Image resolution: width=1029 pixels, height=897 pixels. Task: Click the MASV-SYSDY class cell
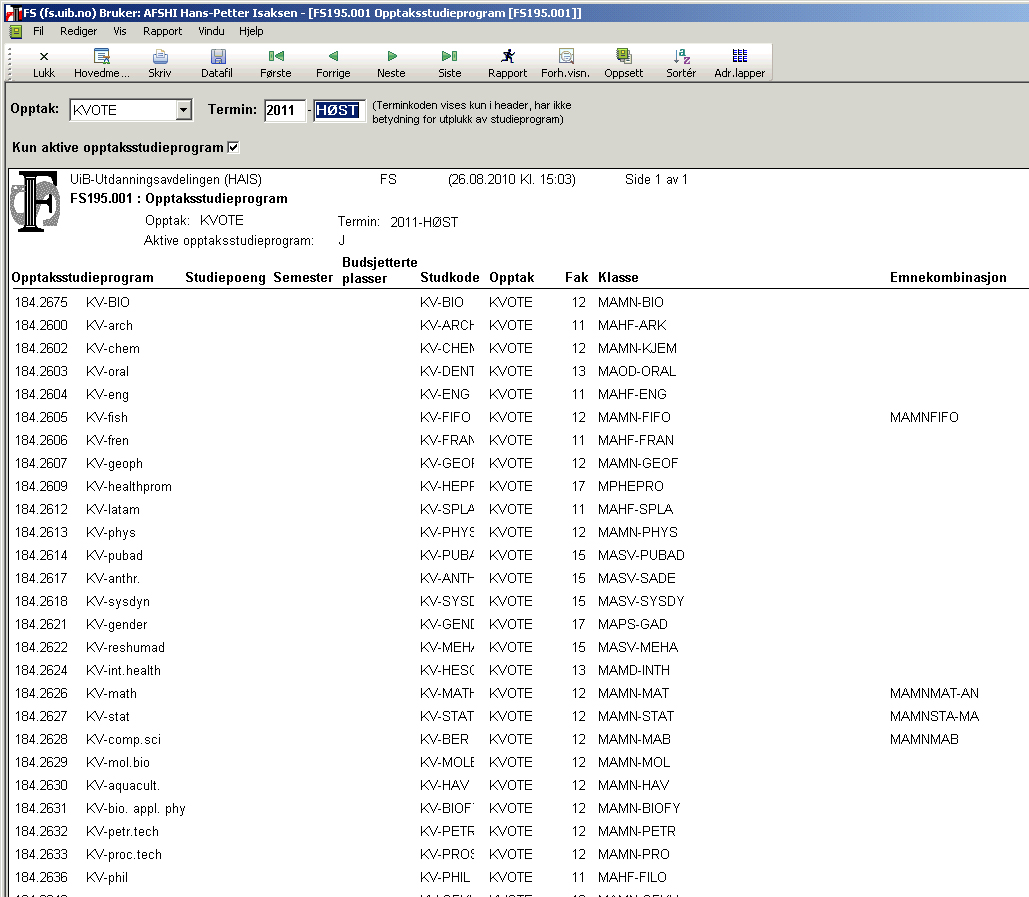pos(641,601)
